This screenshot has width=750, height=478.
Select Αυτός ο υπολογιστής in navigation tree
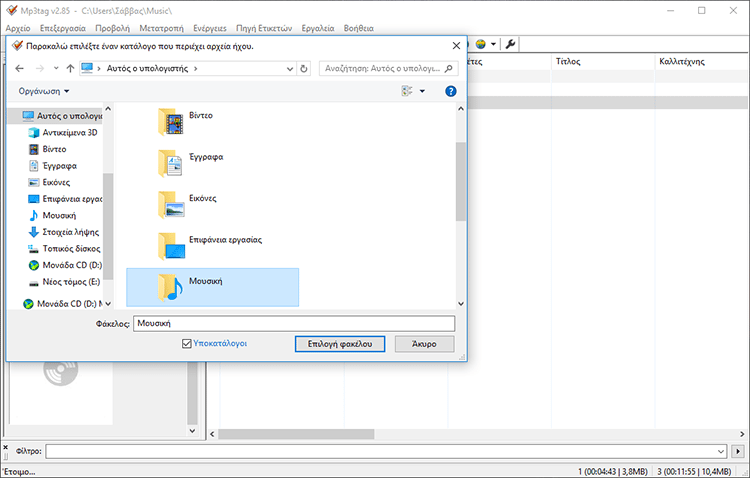point(62,116)
